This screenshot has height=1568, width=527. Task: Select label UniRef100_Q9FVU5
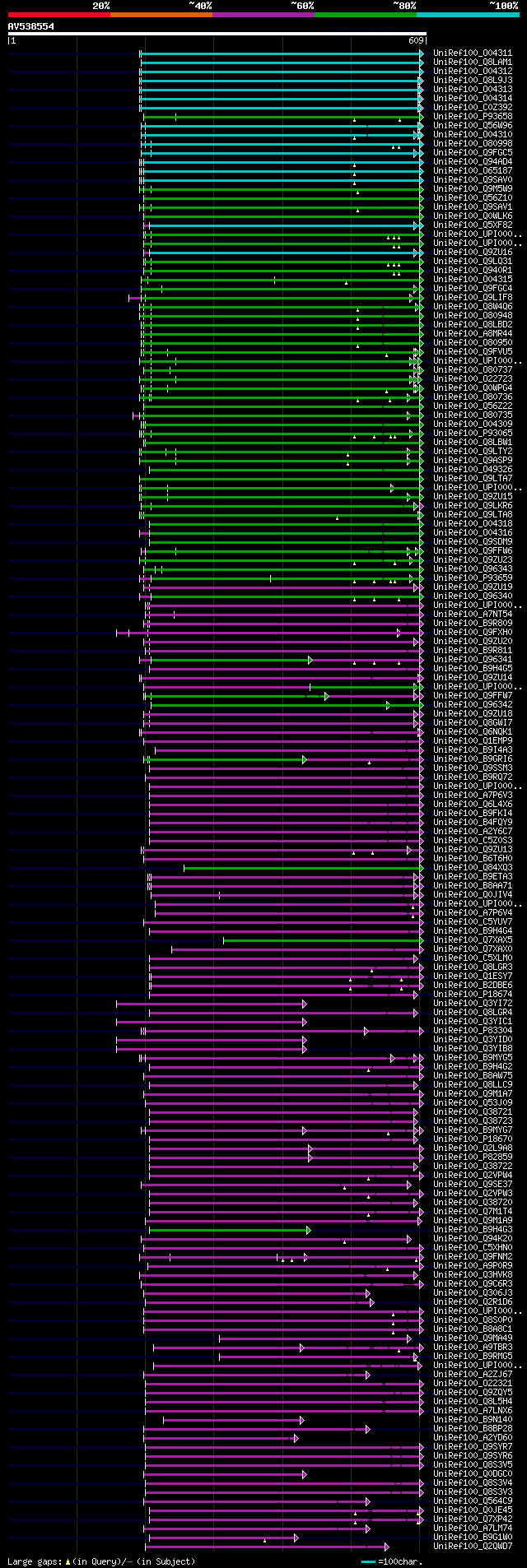point(473,352)
